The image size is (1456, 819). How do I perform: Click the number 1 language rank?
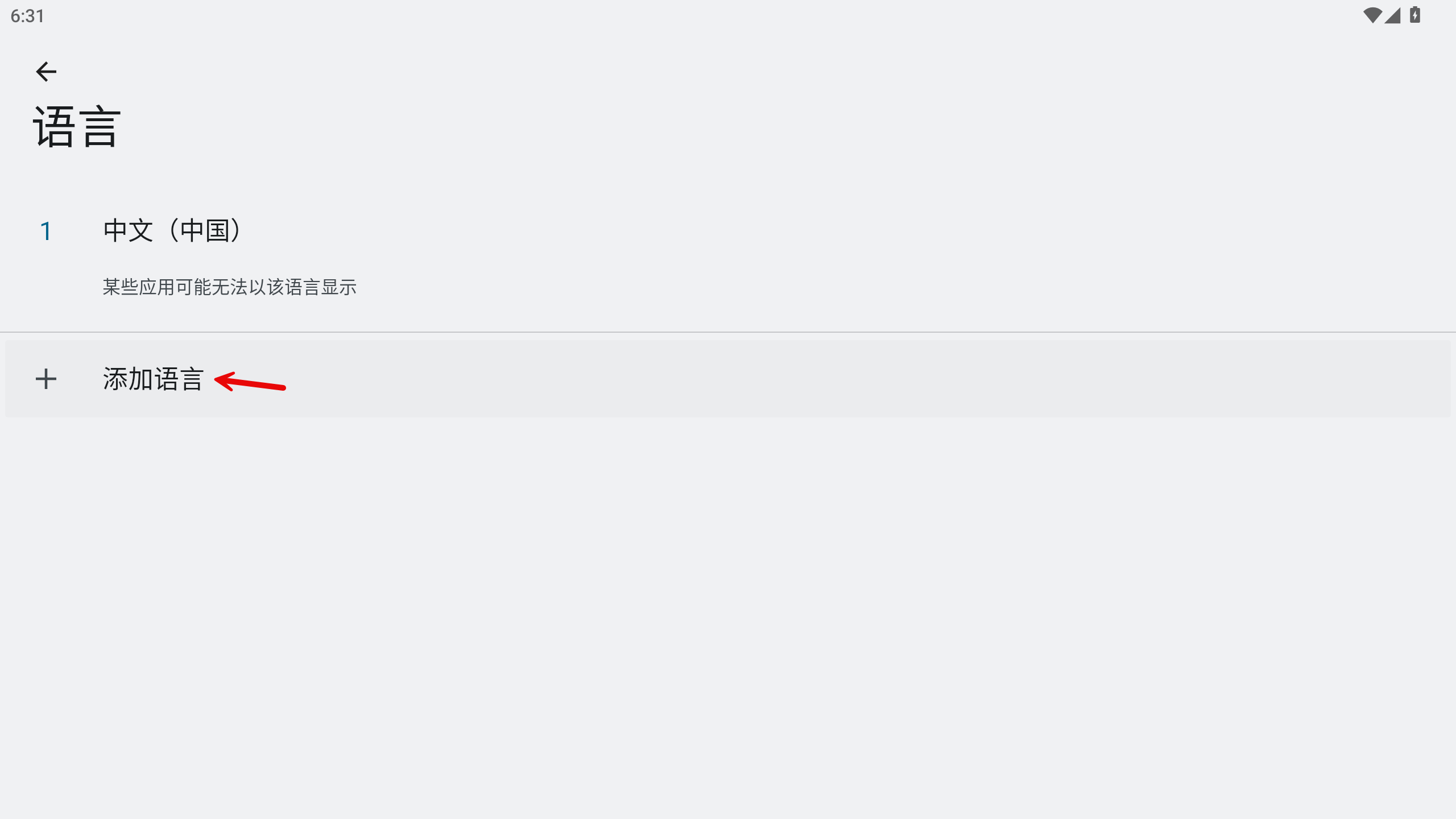pyautogui.click(x=46, y=231)
